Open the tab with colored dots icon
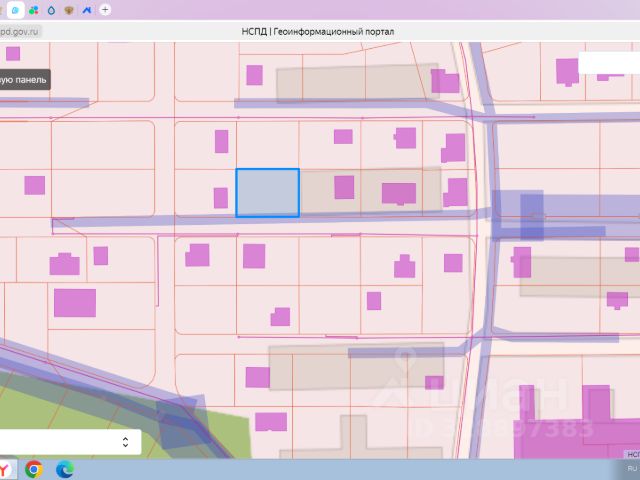The width and height of the screenshot is (640, 480). (33, 10)
